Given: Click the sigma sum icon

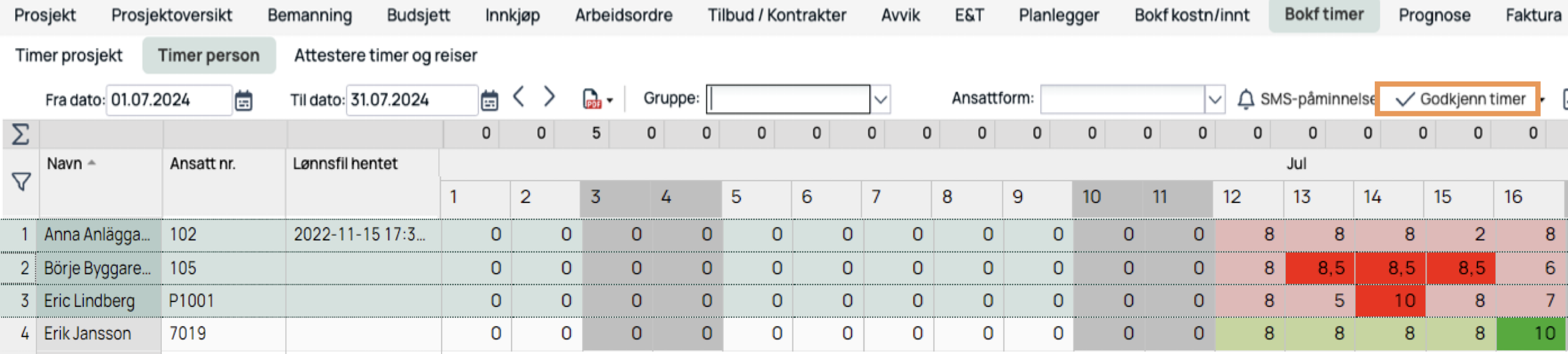Looking at the screenshot, I should pos(20,134).
